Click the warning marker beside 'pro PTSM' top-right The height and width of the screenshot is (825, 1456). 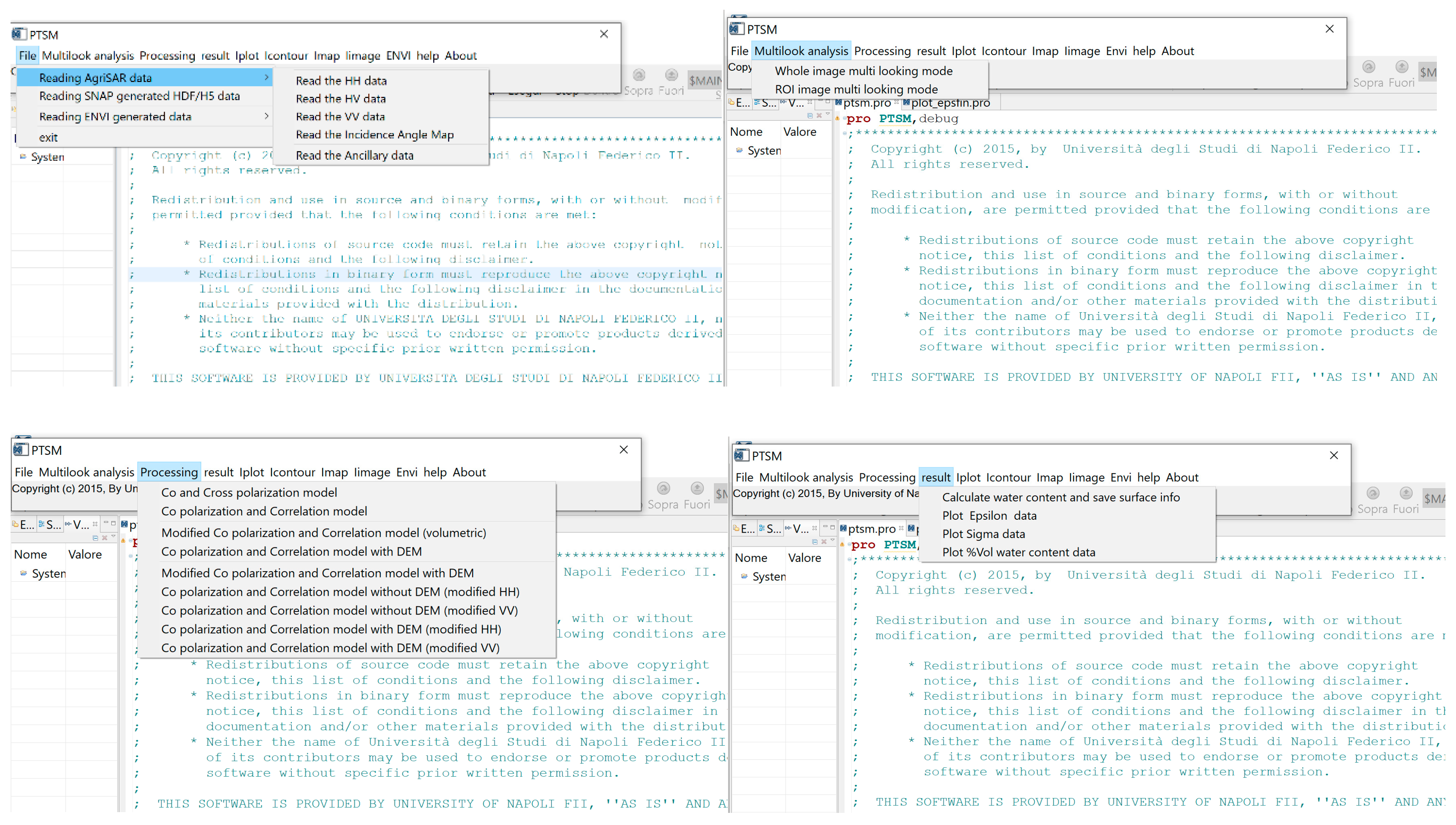[838, 118]
